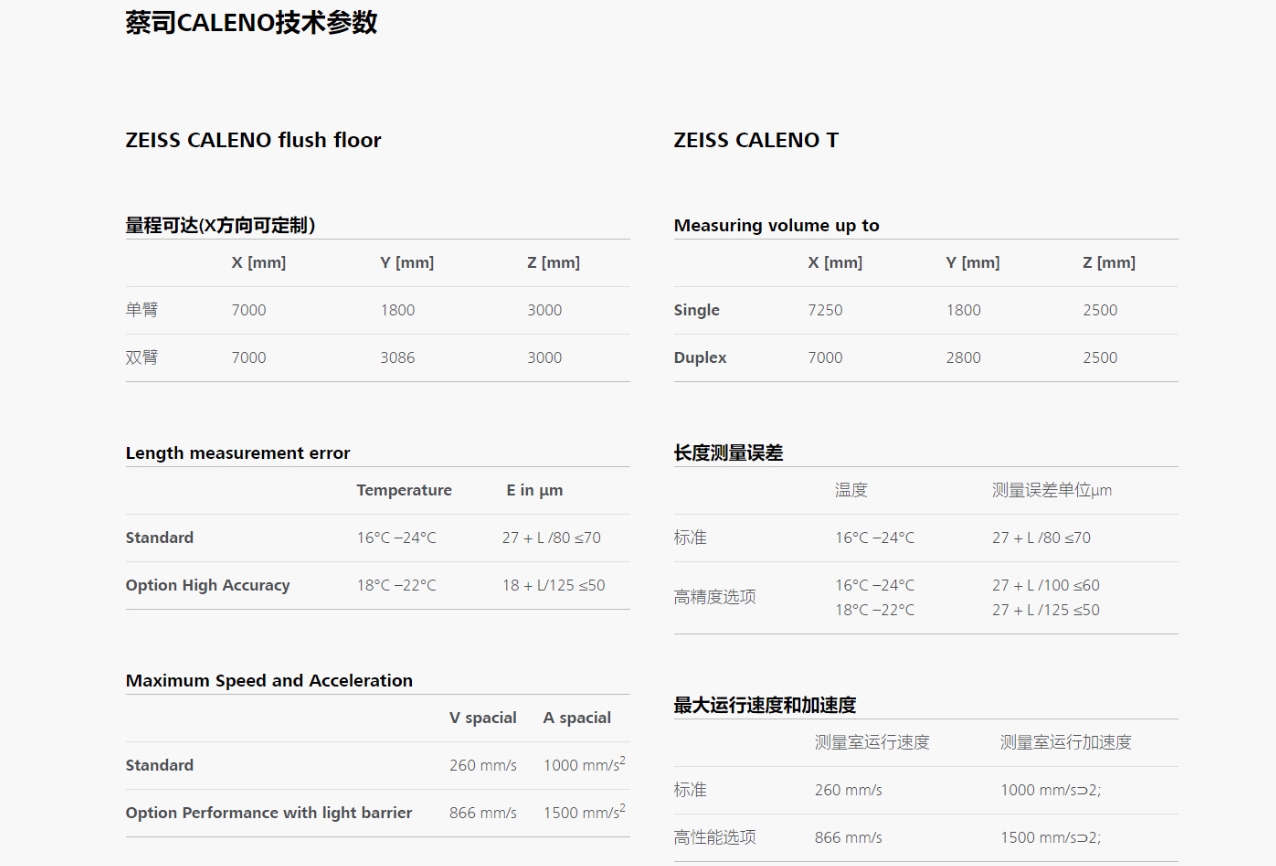This screenshot has width=1276, height=866.
Task: Select the 1800 value in the Single row
Action: coord(964,310)
